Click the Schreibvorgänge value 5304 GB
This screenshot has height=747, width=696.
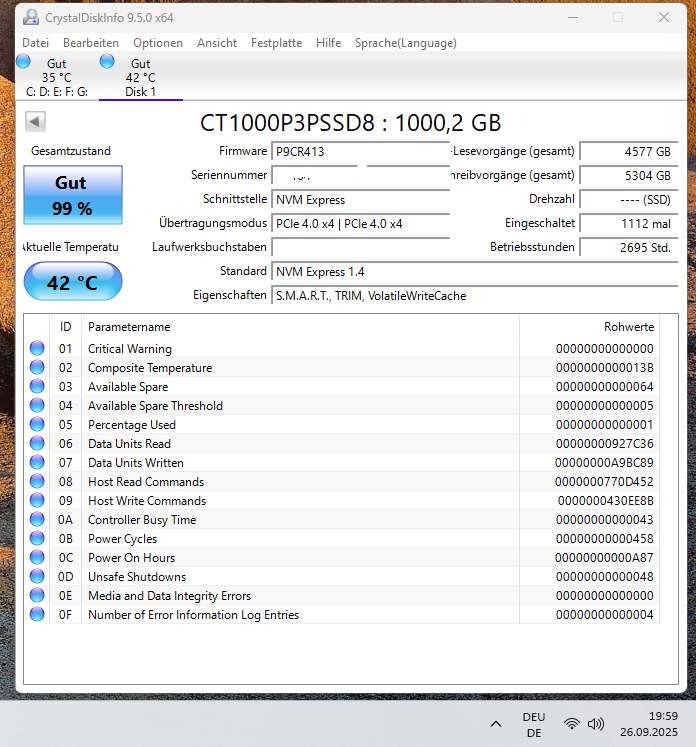pos(628,175)
